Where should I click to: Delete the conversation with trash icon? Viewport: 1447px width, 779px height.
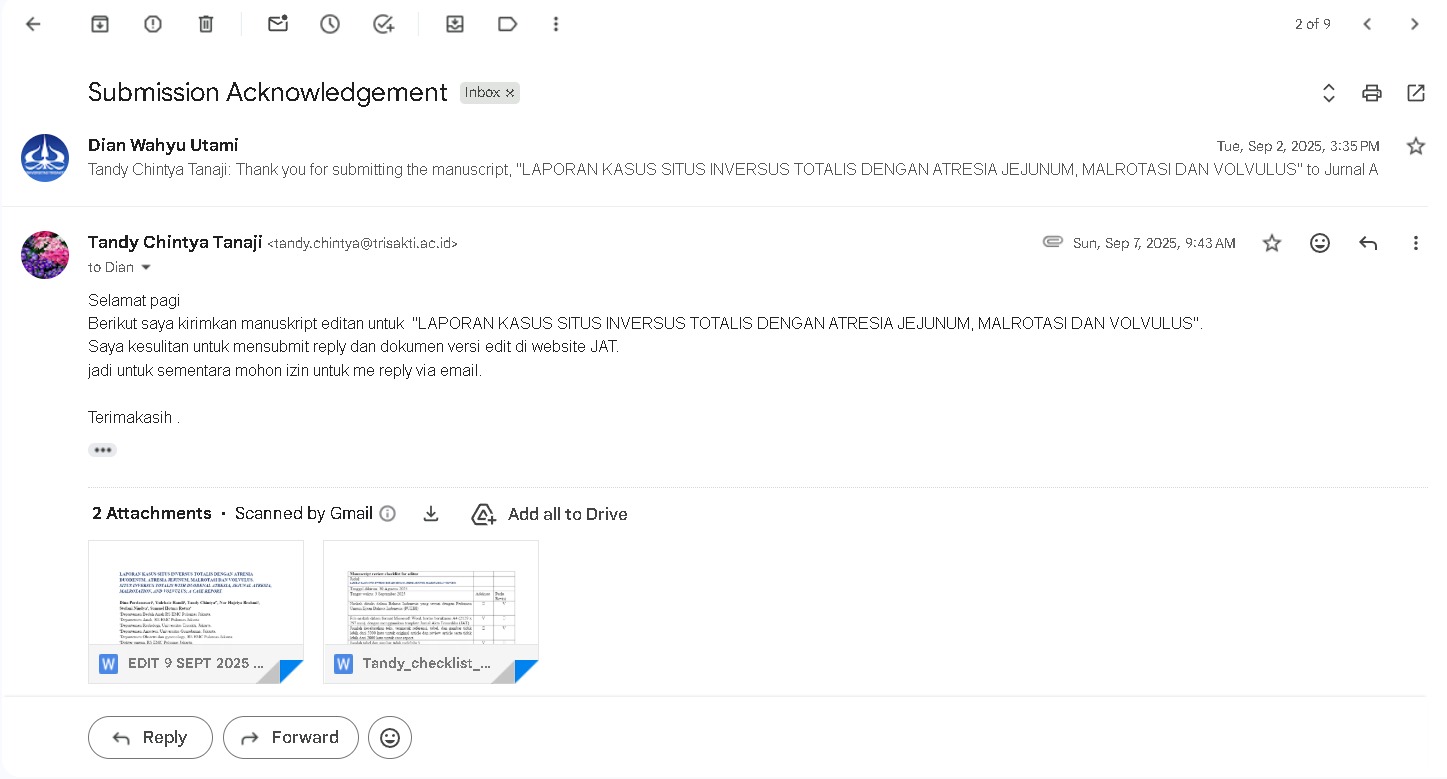pos(206,24)
